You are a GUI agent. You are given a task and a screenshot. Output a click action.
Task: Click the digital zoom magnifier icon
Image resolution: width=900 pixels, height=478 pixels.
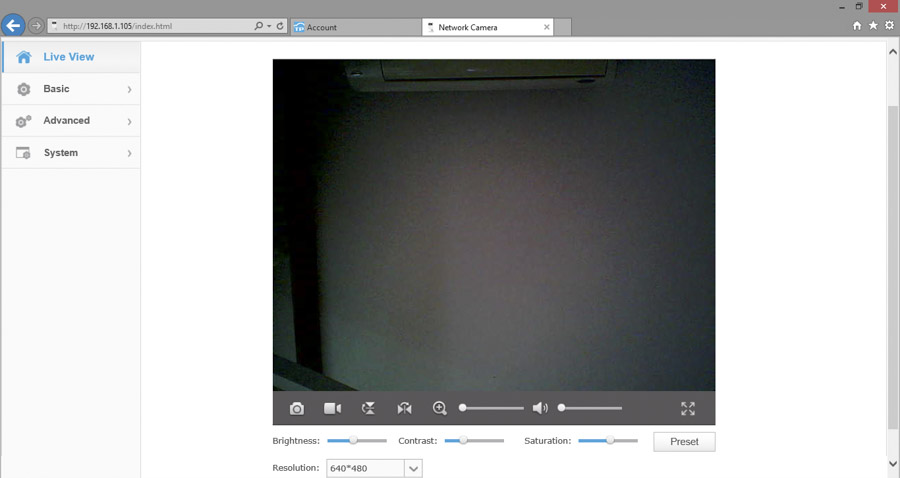coord(440,408)
